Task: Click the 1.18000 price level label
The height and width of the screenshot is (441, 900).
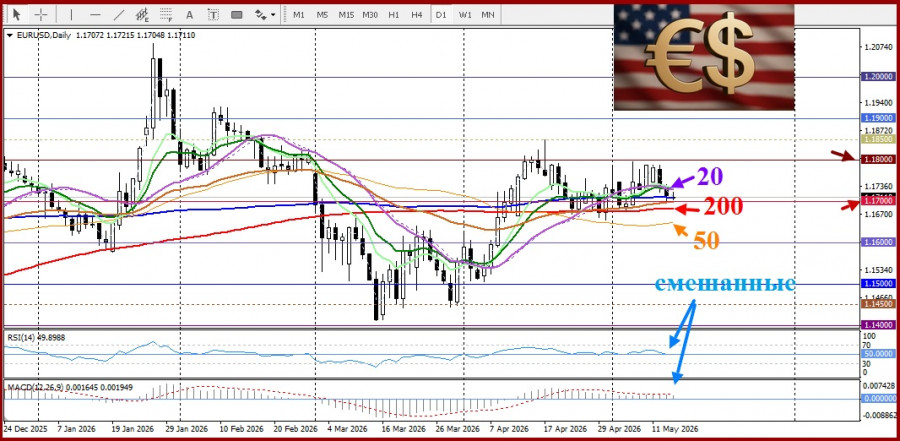Action: click(878, 159)
